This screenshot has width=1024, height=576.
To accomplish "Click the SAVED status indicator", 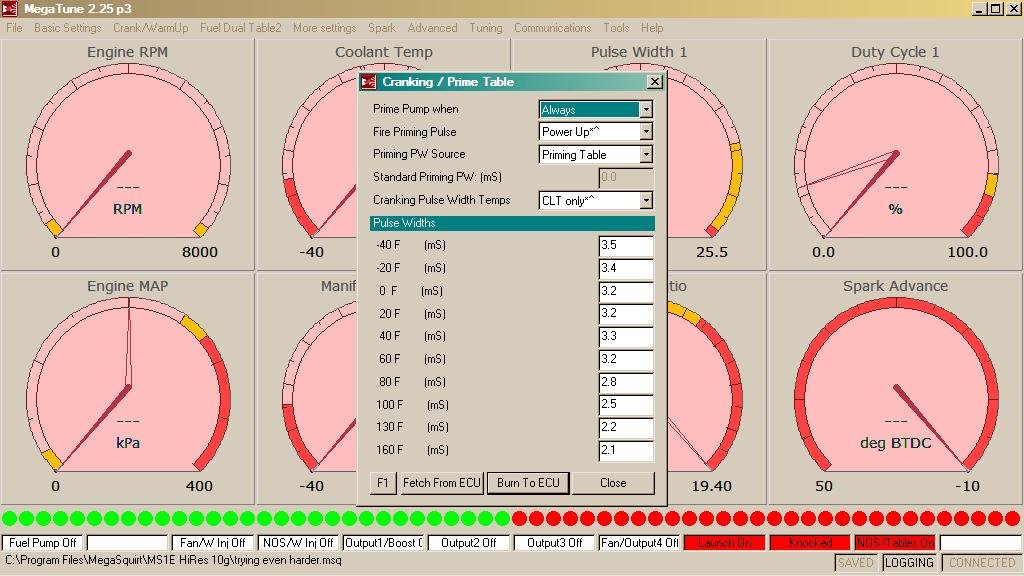I will tap(856, 562).
